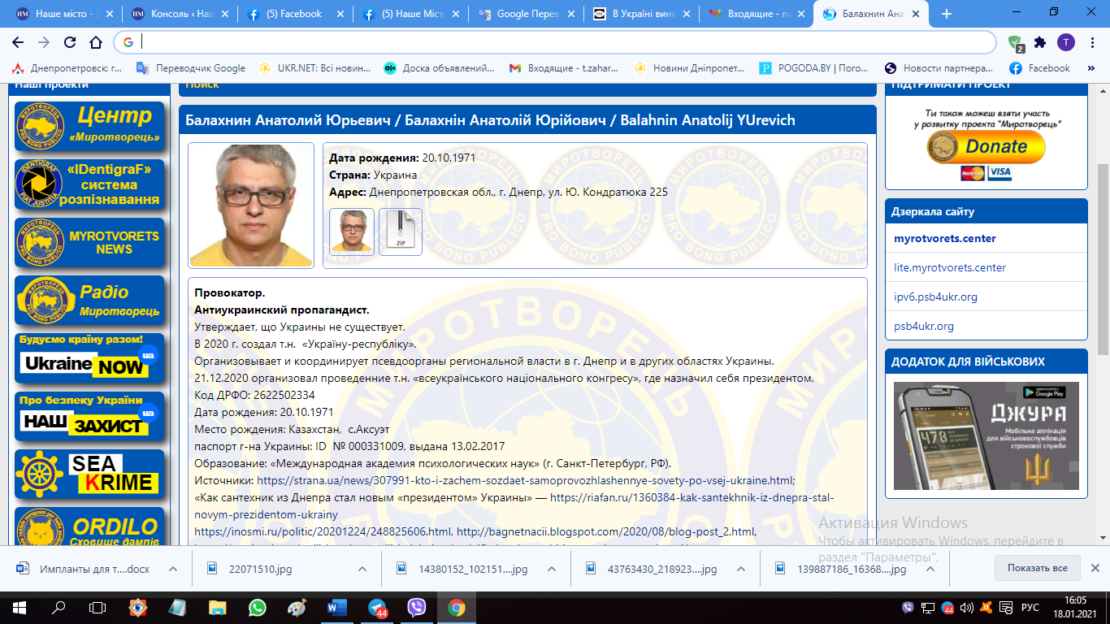
Task: Open the Джура app banner image
Action: (x=986, y=436)
